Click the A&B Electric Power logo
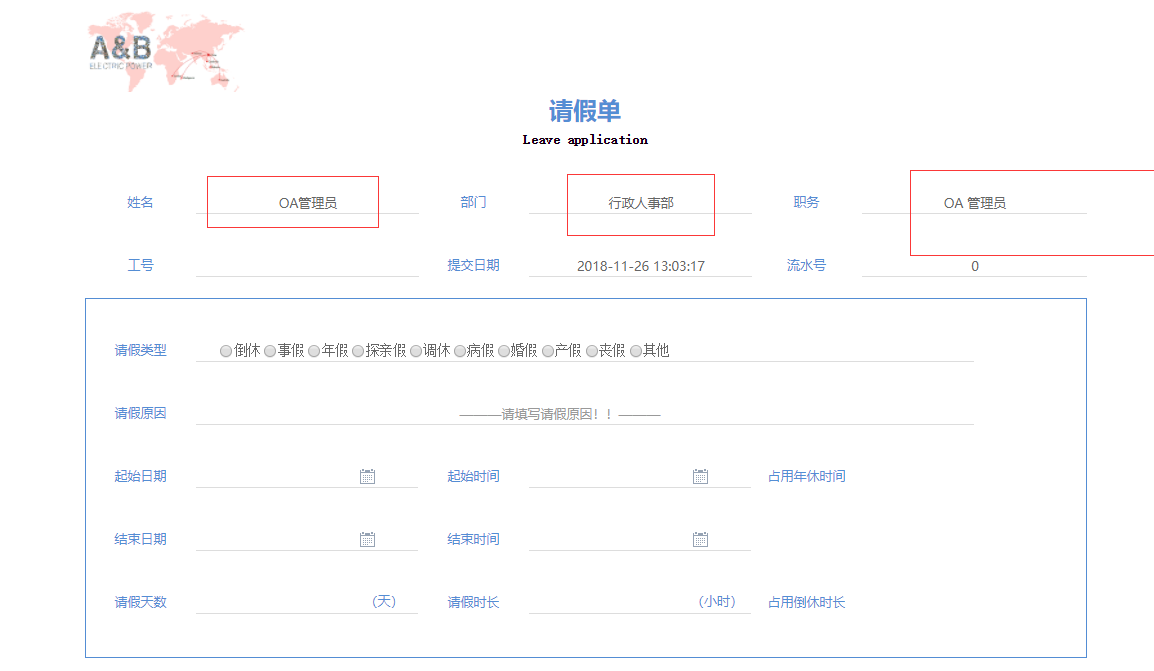 [x=164, y=51]
